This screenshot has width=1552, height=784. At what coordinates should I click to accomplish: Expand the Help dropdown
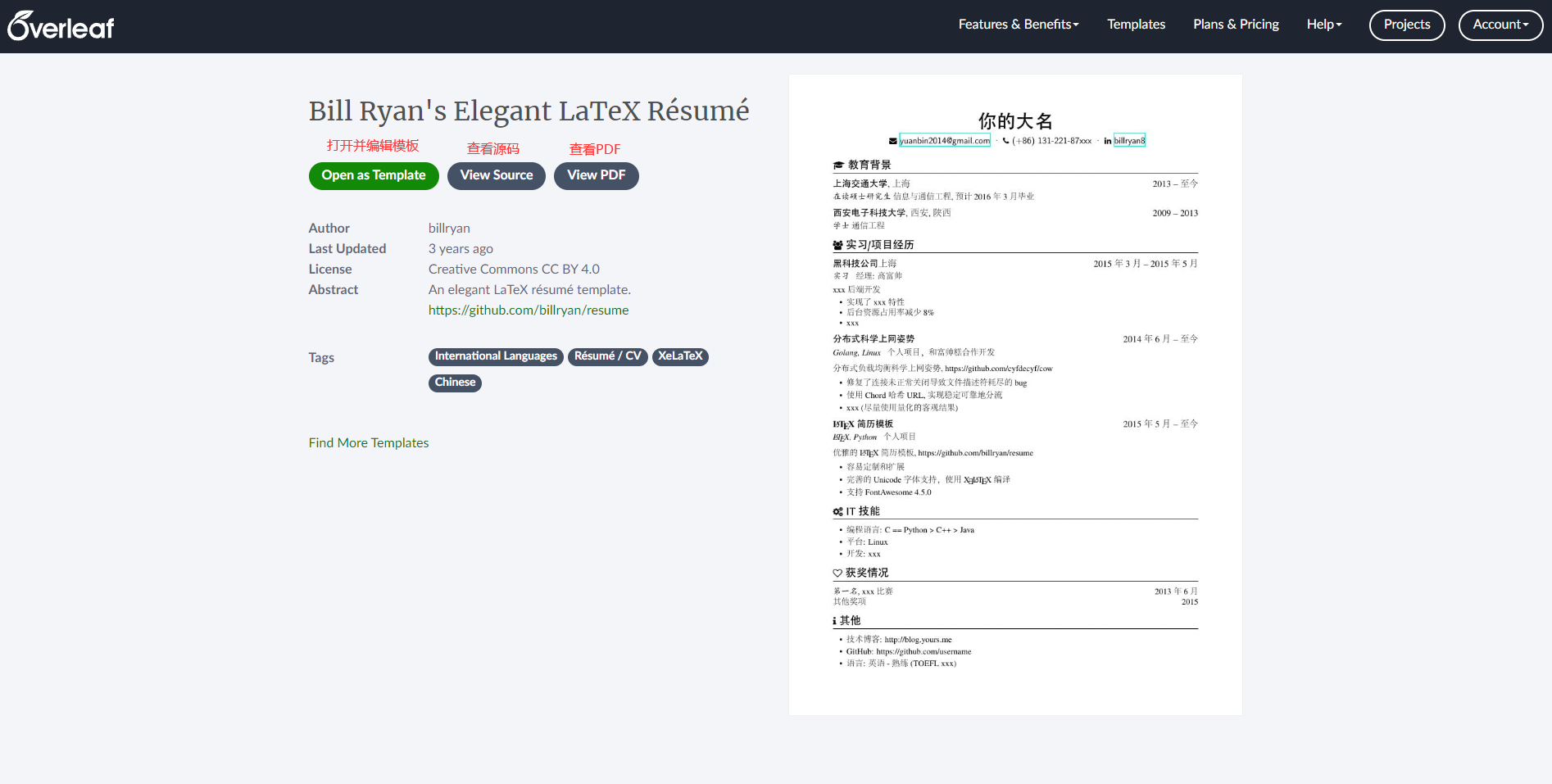tap(1324, 25)
